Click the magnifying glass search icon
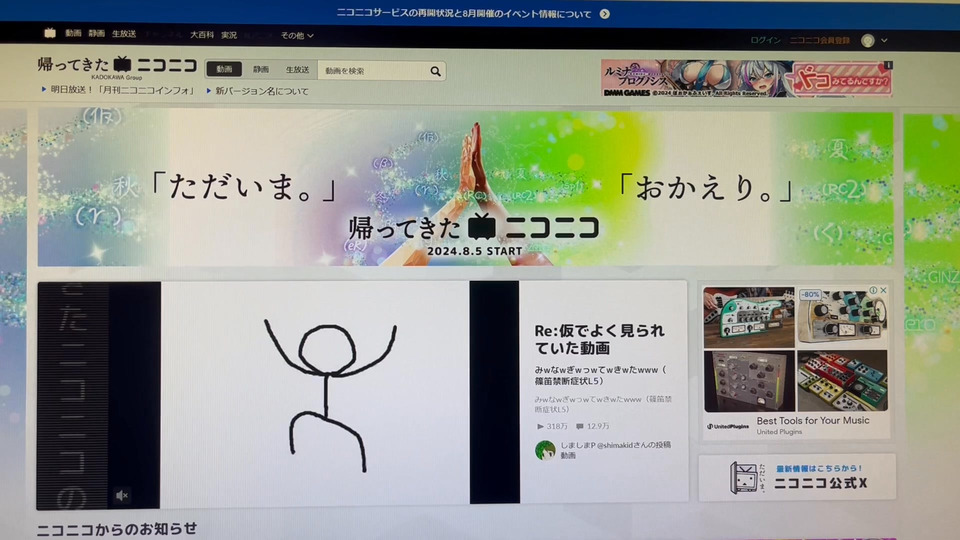Viewport: 960px width, 540px height. pos(435,72)
